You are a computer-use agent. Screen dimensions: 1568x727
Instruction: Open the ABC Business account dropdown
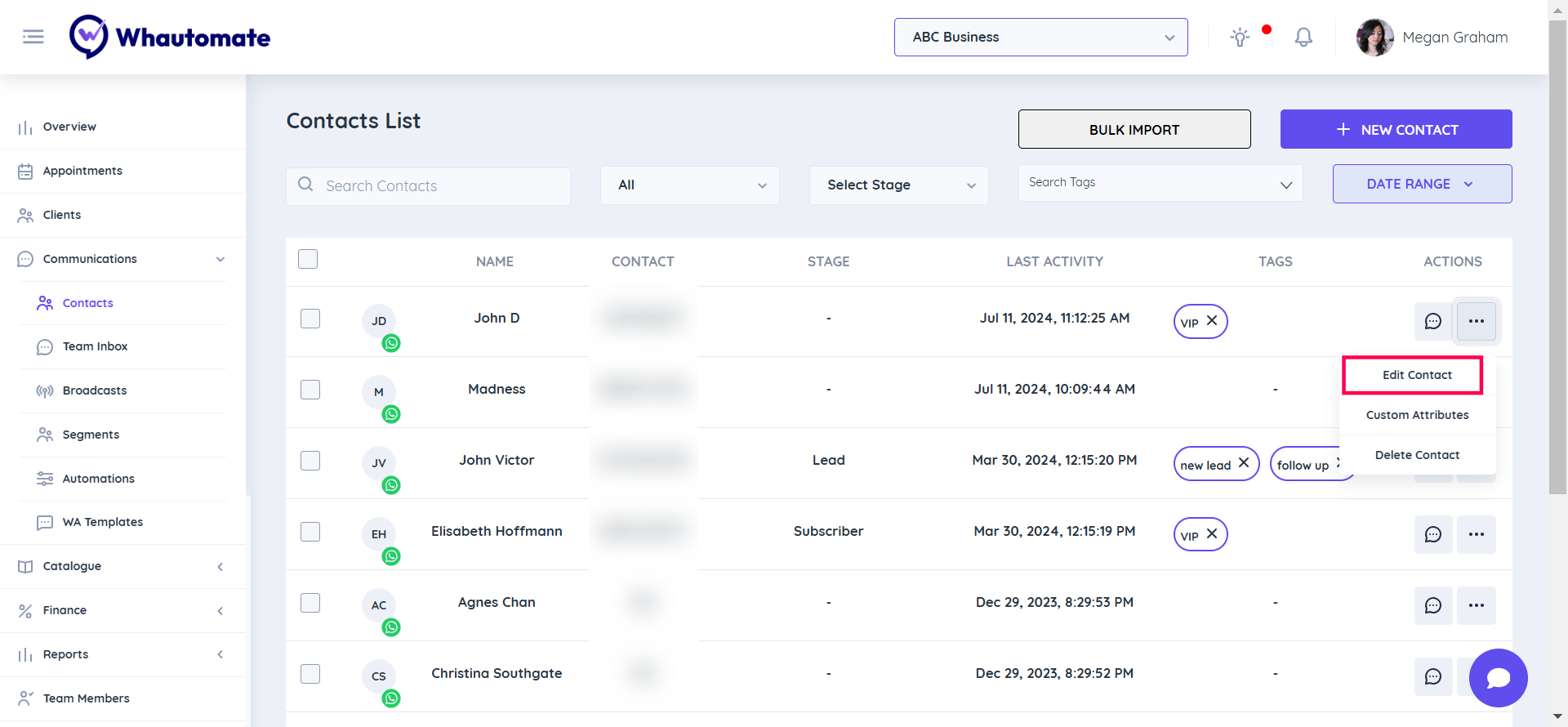pos(1040,38)
